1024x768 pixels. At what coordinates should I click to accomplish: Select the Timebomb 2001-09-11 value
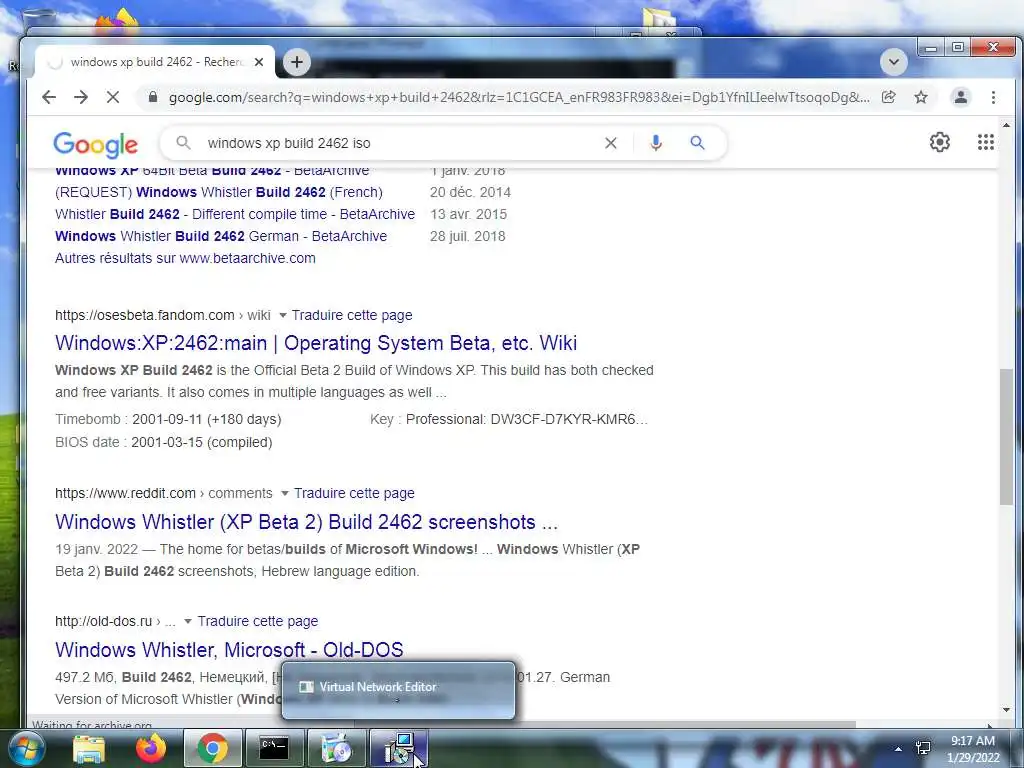pyautogui.click(x=206, y=419)
